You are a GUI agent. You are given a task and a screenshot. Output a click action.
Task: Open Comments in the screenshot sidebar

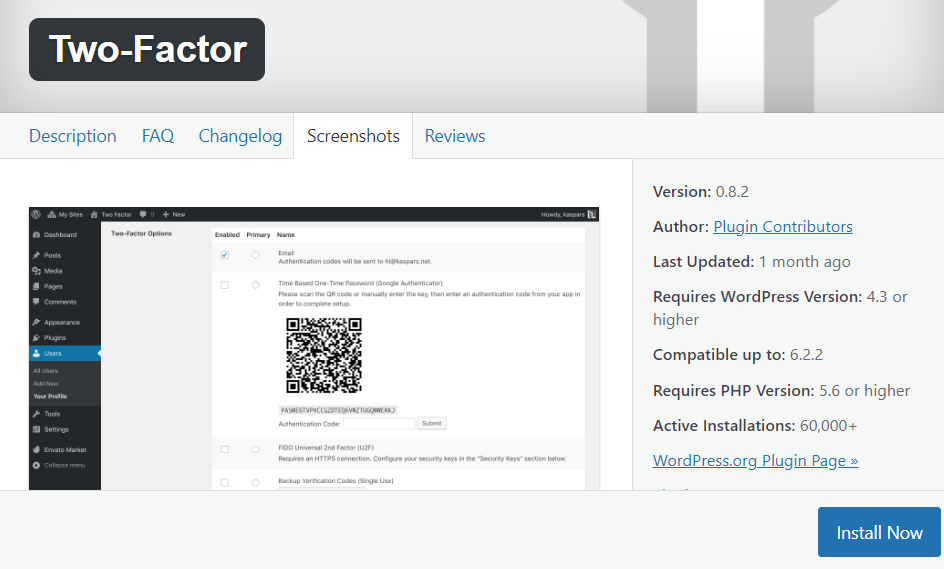point(55,302)
